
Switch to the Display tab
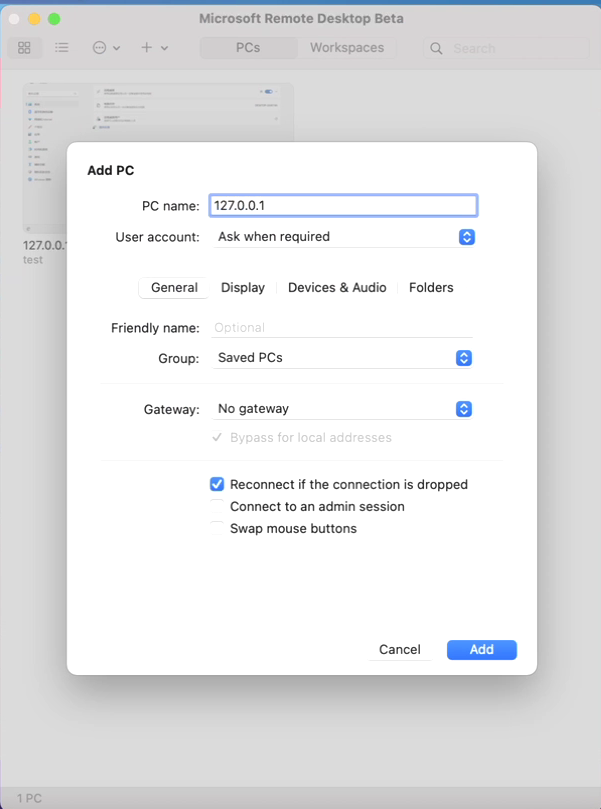(242, 288)
